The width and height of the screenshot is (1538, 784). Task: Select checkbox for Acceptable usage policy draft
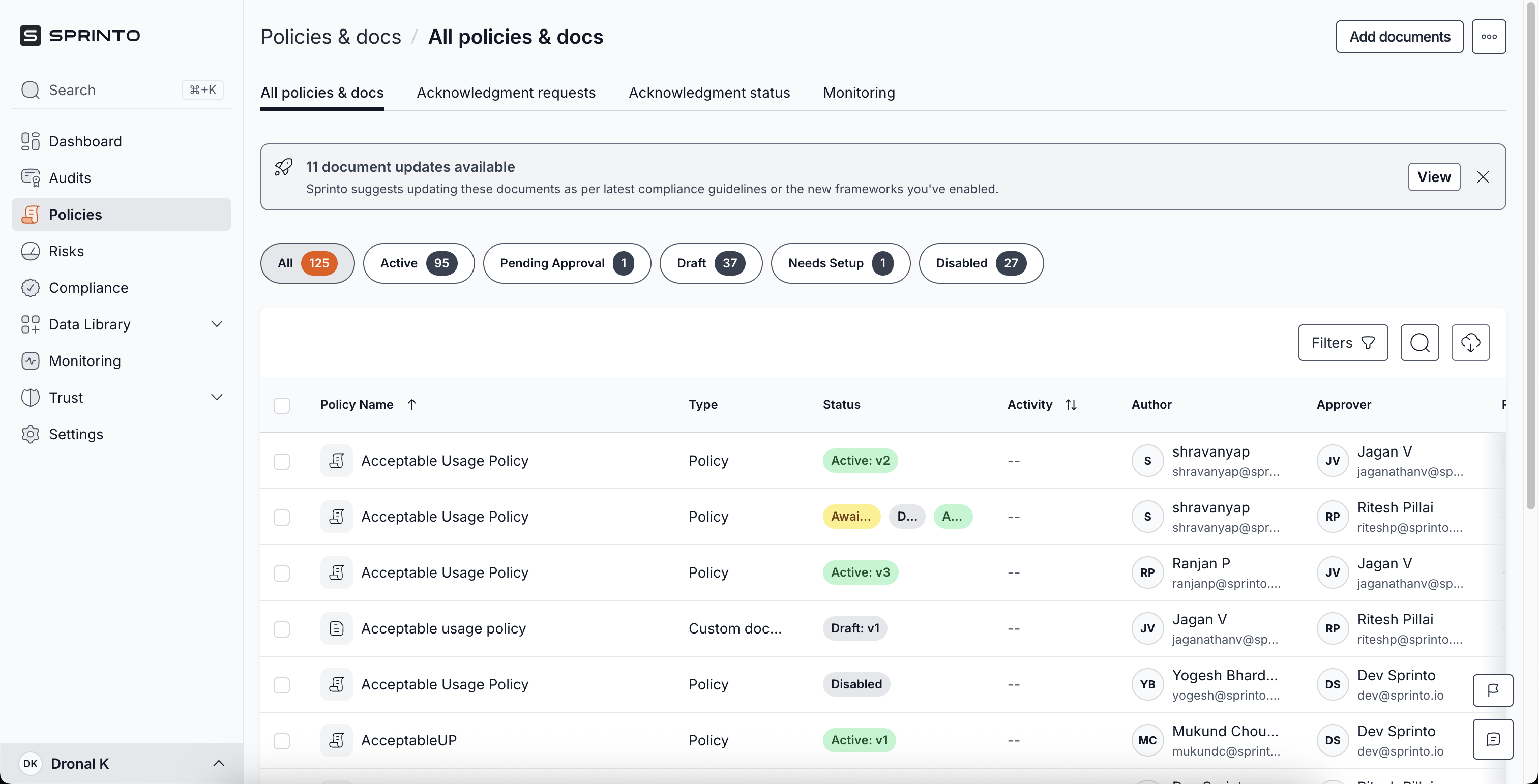[x=281, y=629]
